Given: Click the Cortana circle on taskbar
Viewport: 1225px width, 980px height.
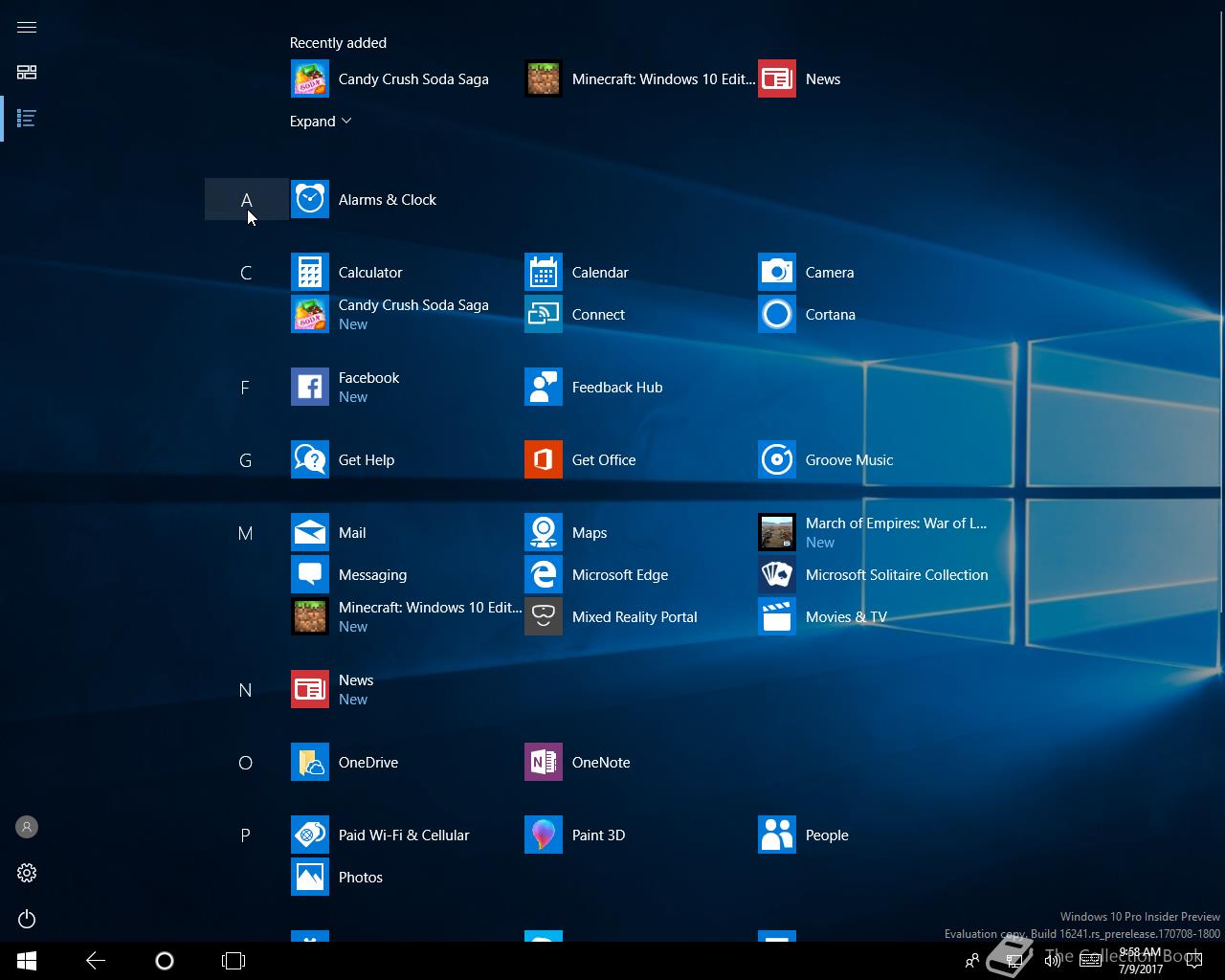Looking at the screenshot, I should click(165, 961).
